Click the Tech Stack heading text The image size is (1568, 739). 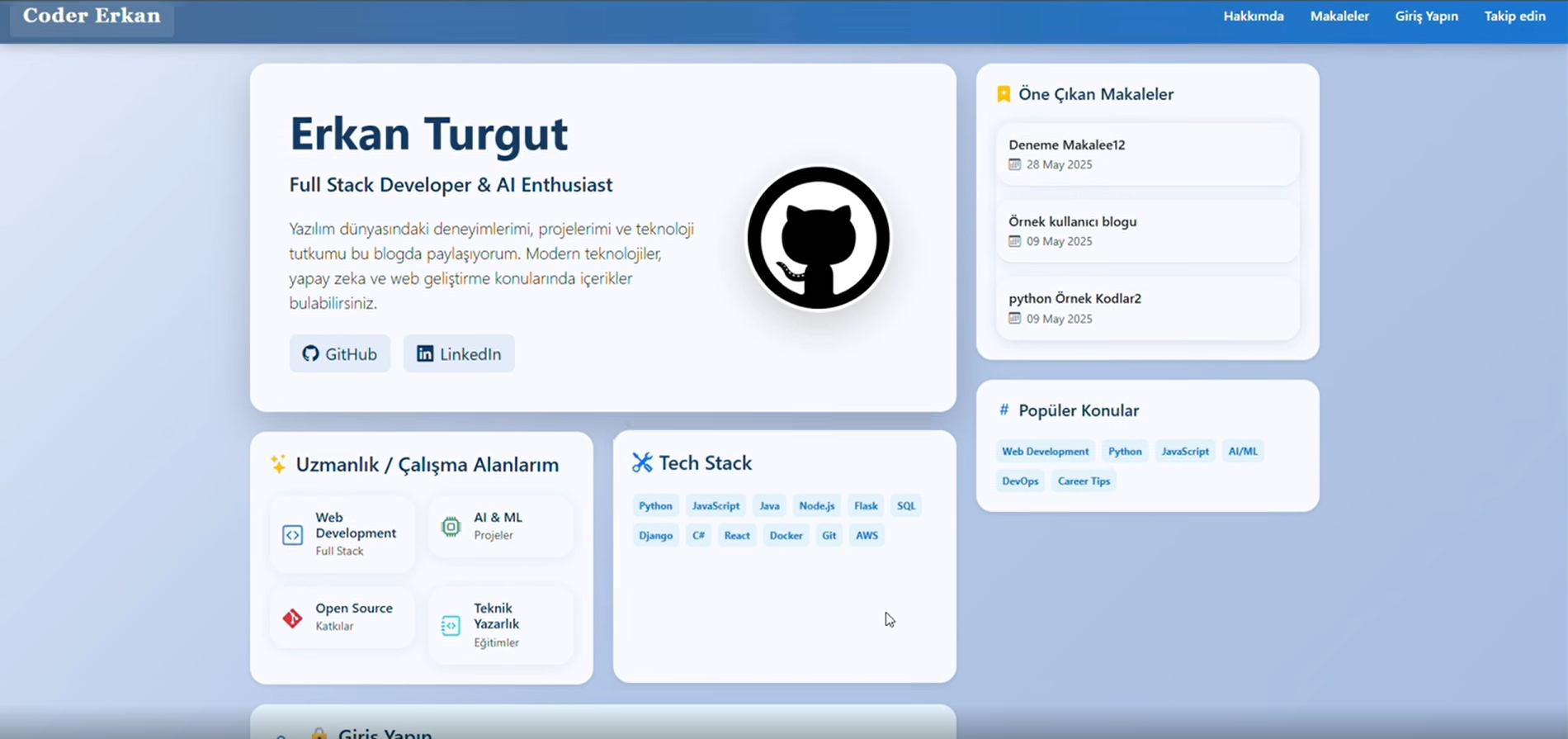tap(705, 463)
